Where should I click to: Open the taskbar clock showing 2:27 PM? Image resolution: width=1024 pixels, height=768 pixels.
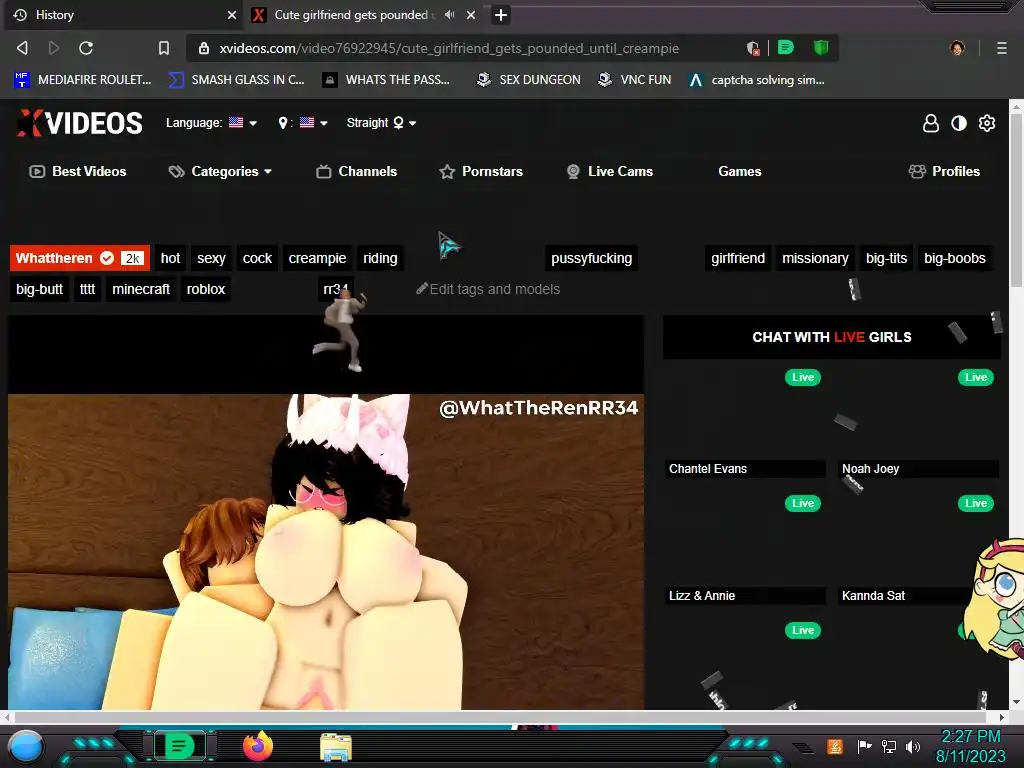coord(970,746)
